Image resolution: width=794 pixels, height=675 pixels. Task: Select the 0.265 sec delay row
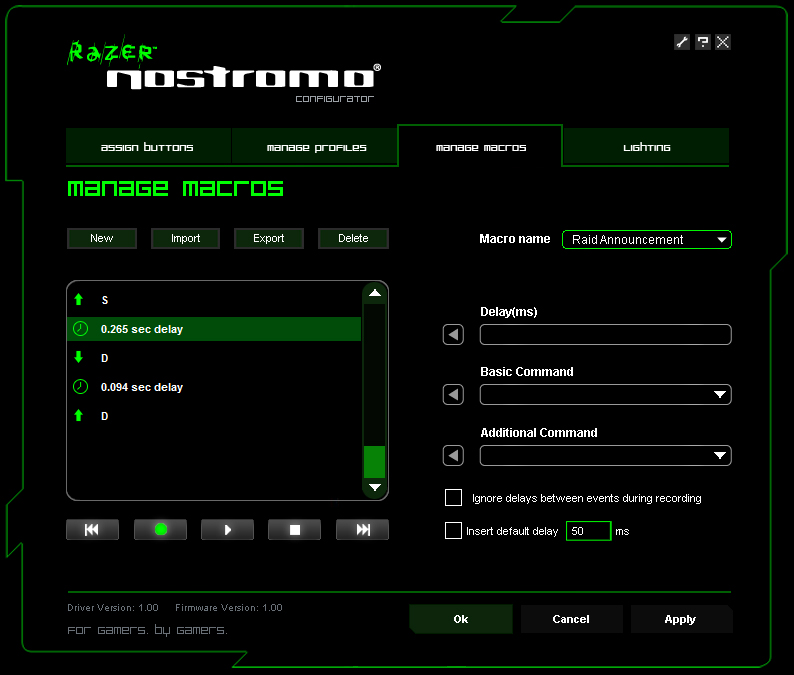(214, 329)
